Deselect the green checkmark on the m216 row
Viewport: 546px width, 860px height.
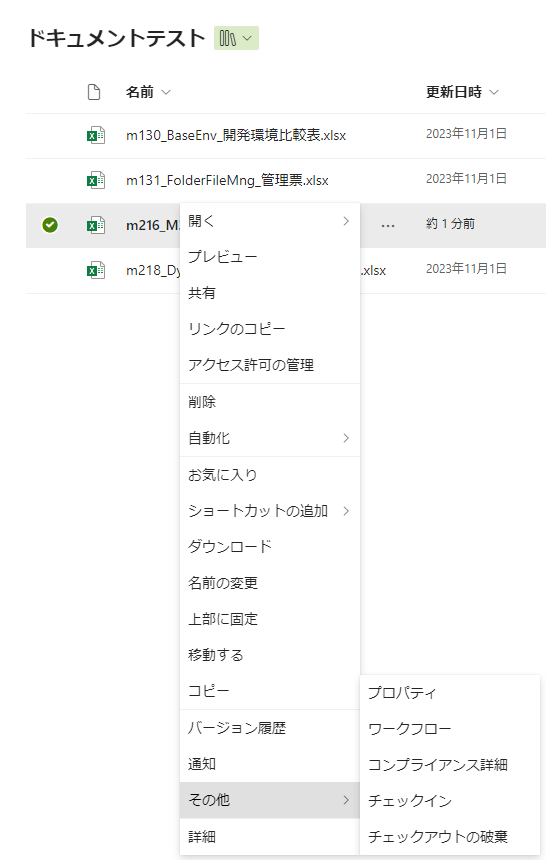tap(50, 225)
